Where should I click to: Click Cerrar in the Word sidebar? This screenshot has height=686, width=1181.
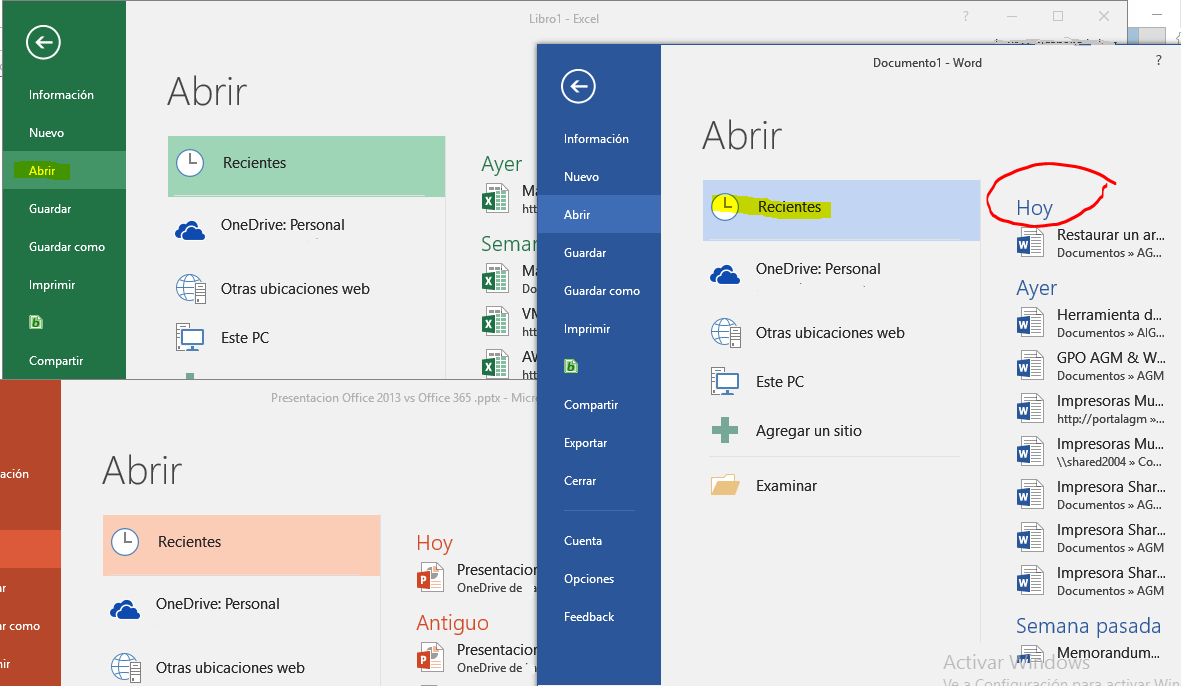(580, 480)
